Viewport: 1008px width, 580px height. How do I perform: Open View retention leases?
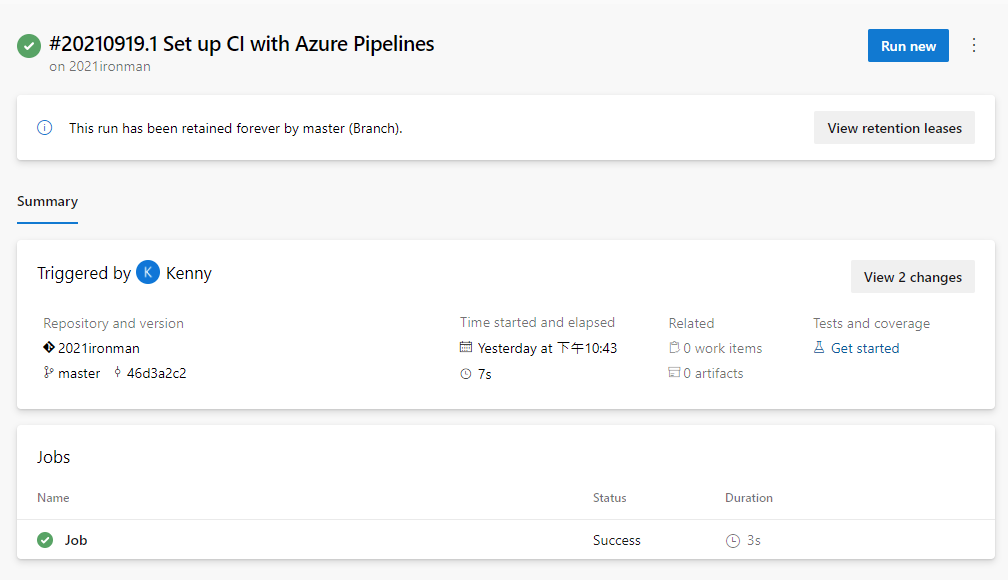(x=894, y=128)
